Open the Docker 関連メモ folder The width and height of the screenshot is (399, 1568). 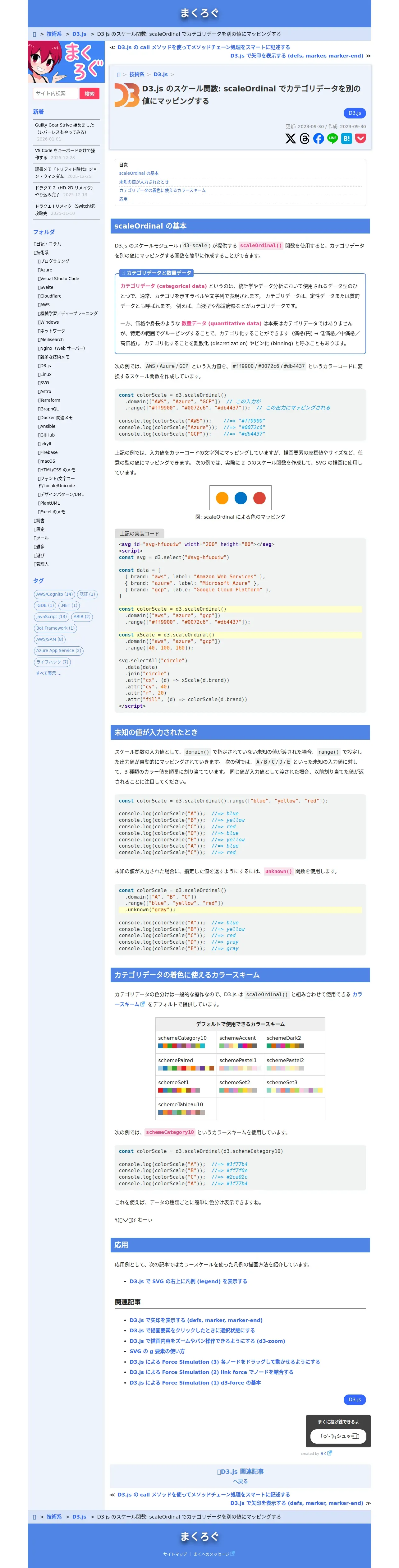point(55,418)
